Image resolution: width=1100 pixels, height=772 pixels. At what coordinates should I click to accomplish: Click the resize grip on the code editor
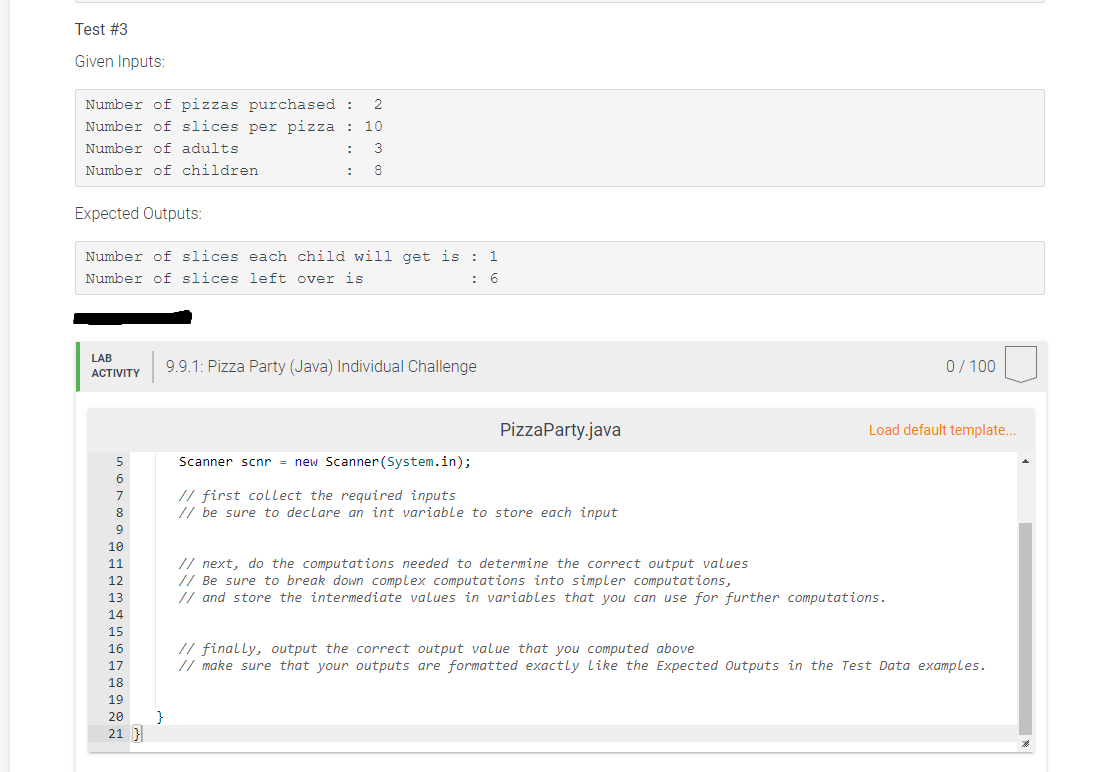click(x=1024, y=743)
